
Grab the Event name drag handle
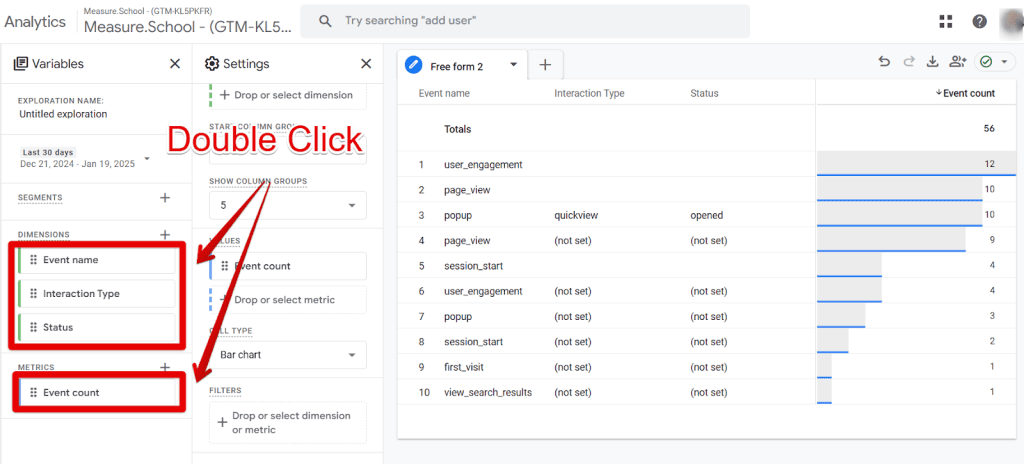click(33, 259)
